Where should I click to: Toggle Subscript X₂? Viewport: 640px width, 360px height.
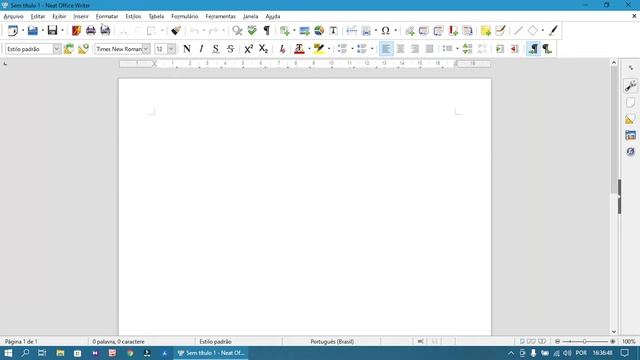[x=263, y=49]
